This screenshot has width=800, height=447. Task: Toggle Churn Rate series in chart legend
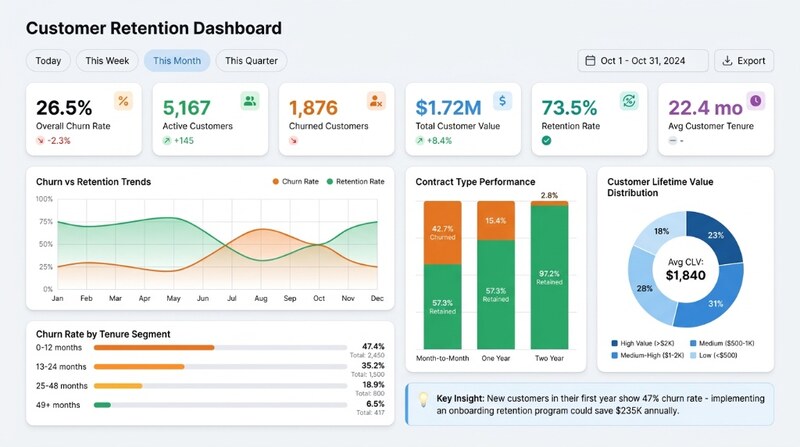[x=295, y=182]
